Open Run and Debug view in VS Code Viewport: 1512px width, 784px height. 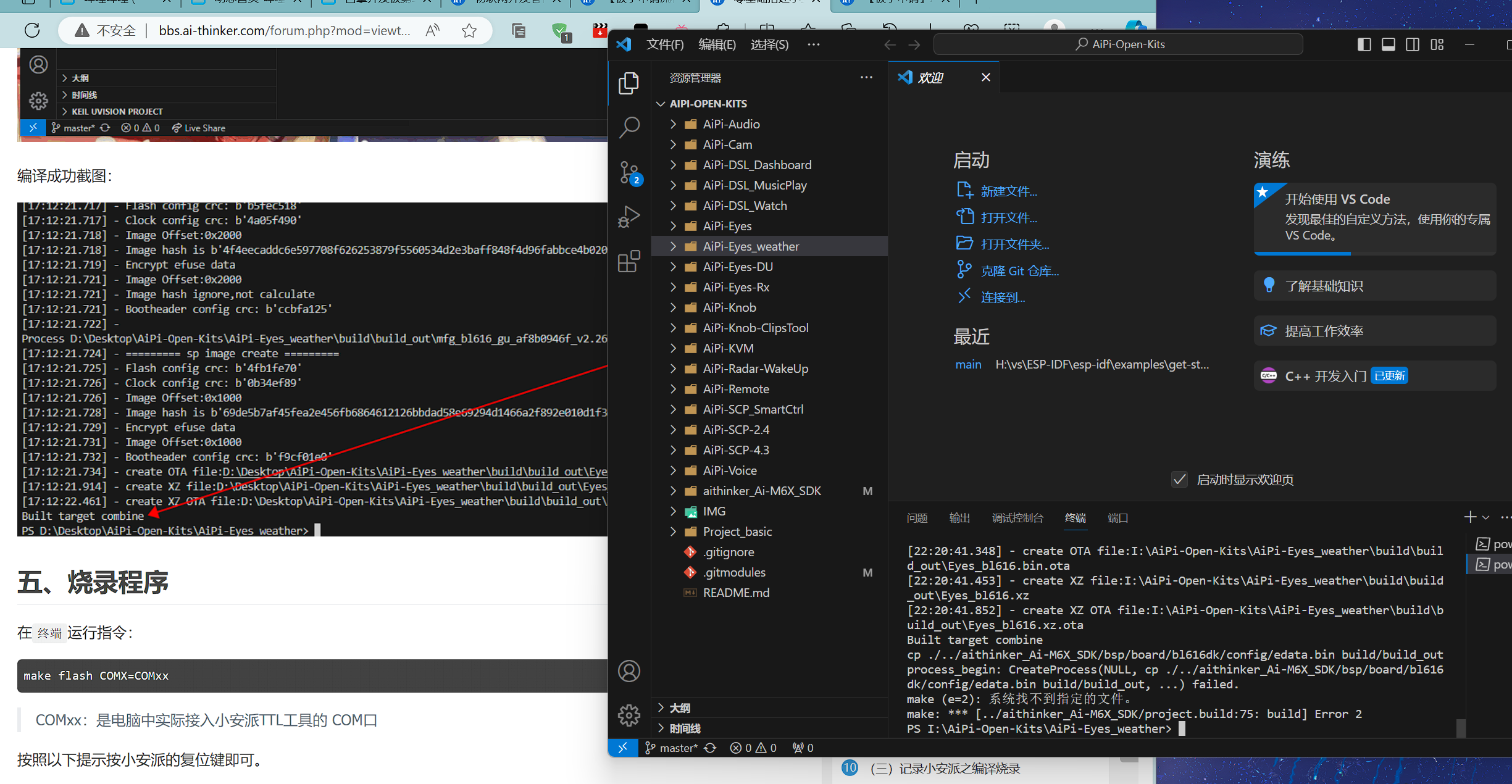(629, 217)
